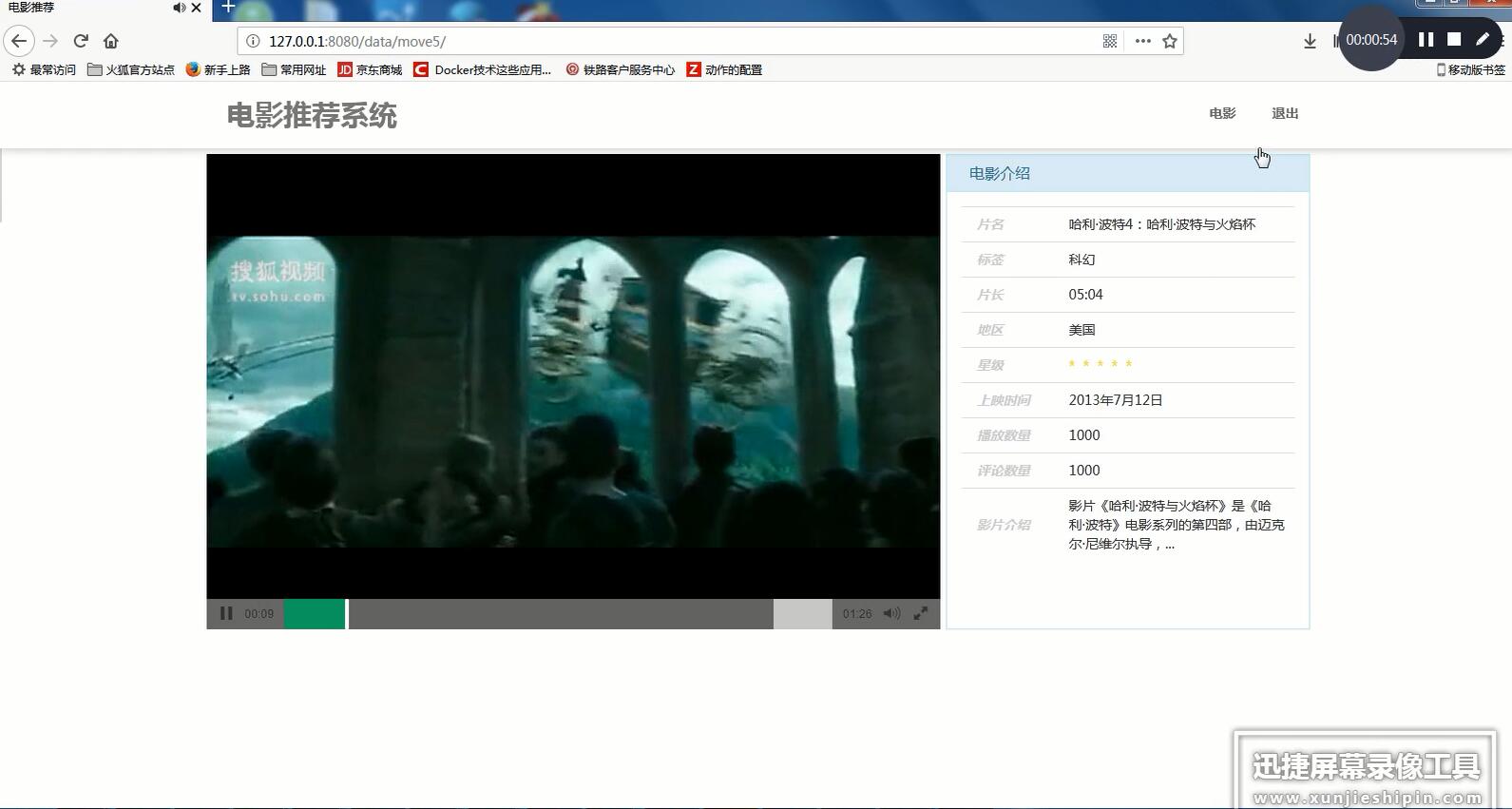Go to browser home page icon

click(111, 41)
